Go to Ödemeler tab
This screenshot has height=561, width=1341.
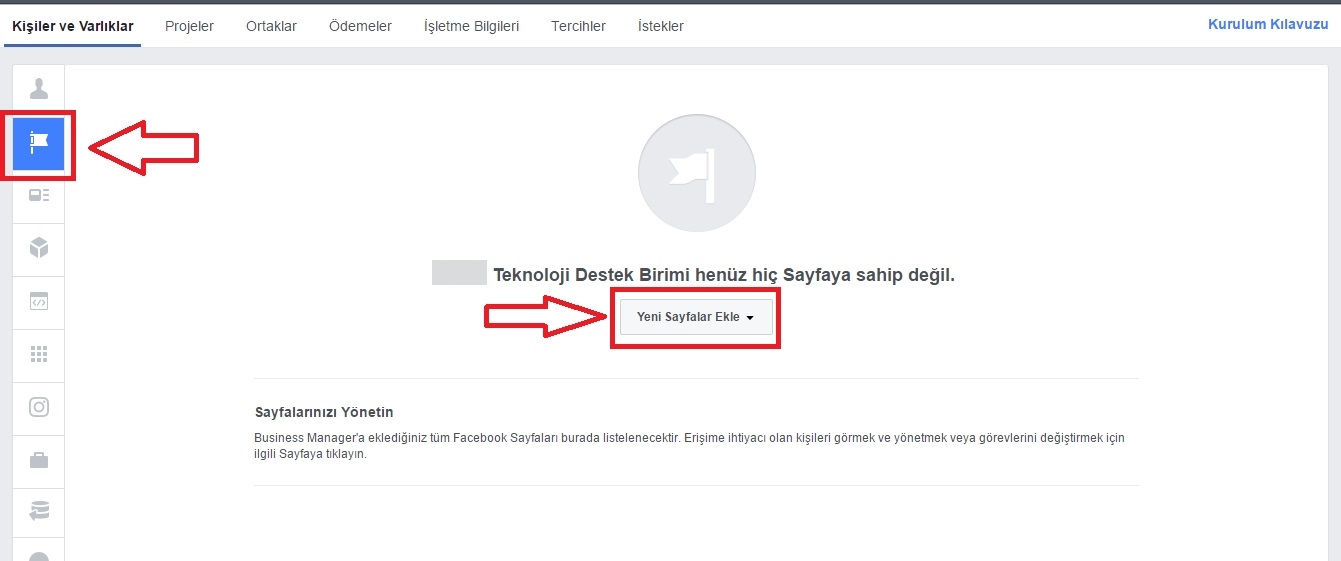[360, 26]
